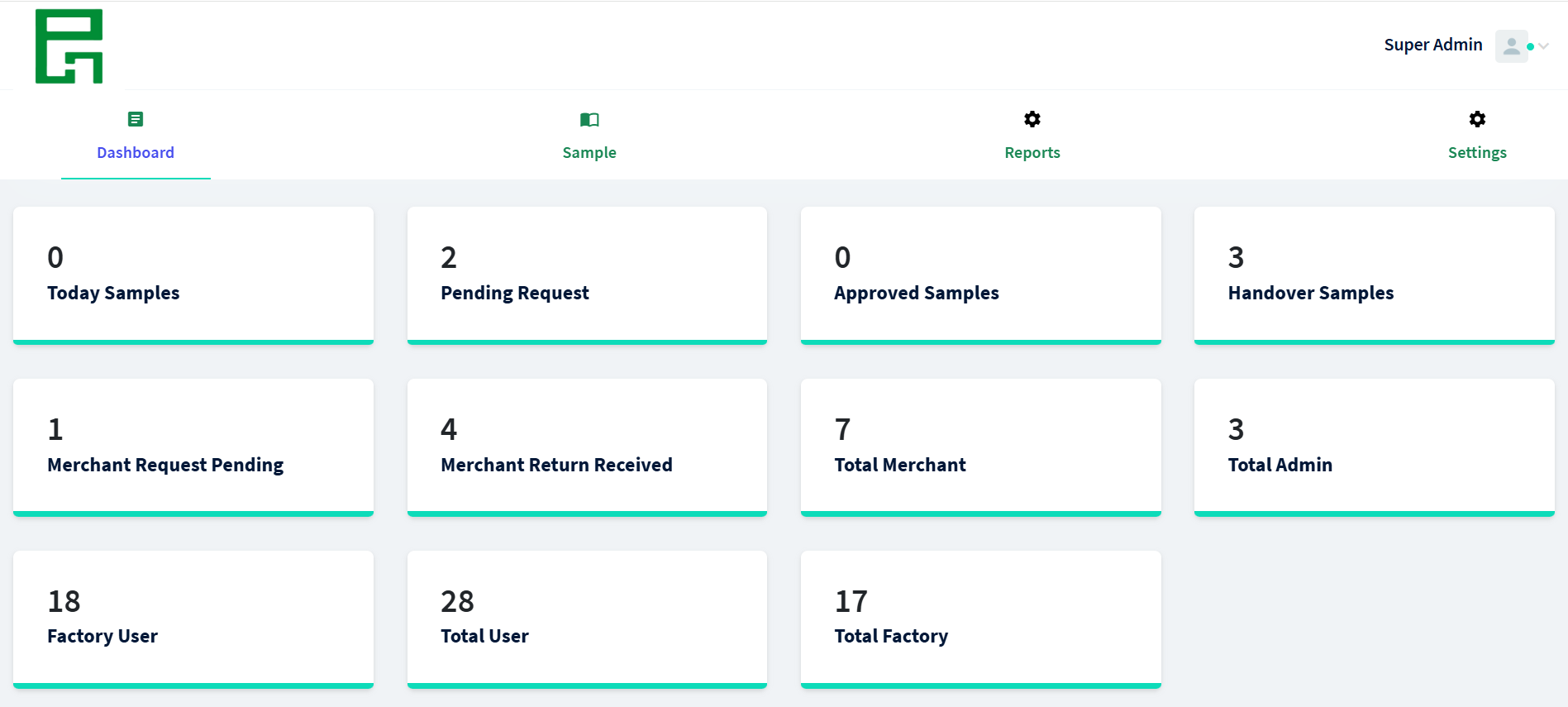Image resolution: width=1568 pixels, height=707 pixels.
Task: Open the Handover Samples card
Action: coord(1374,275)
